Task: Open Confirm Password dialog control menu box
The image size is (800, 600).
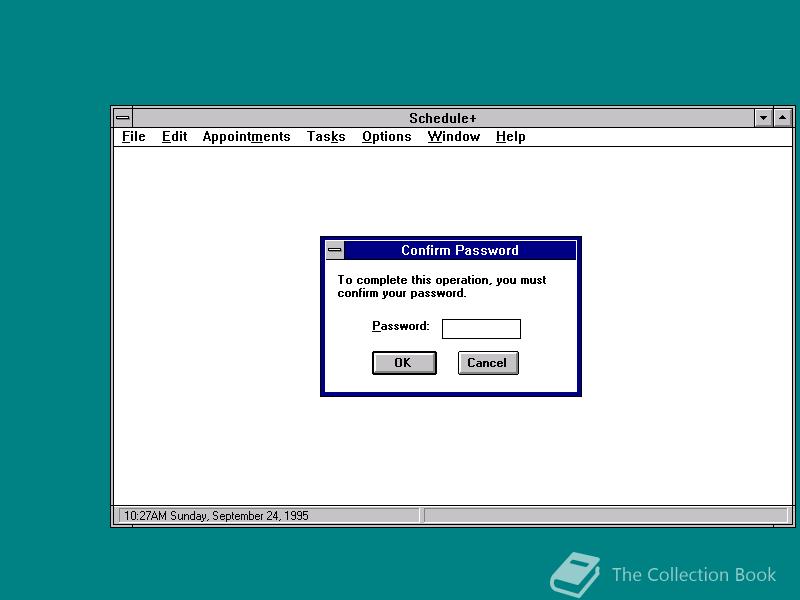Action: click(335, 250)
